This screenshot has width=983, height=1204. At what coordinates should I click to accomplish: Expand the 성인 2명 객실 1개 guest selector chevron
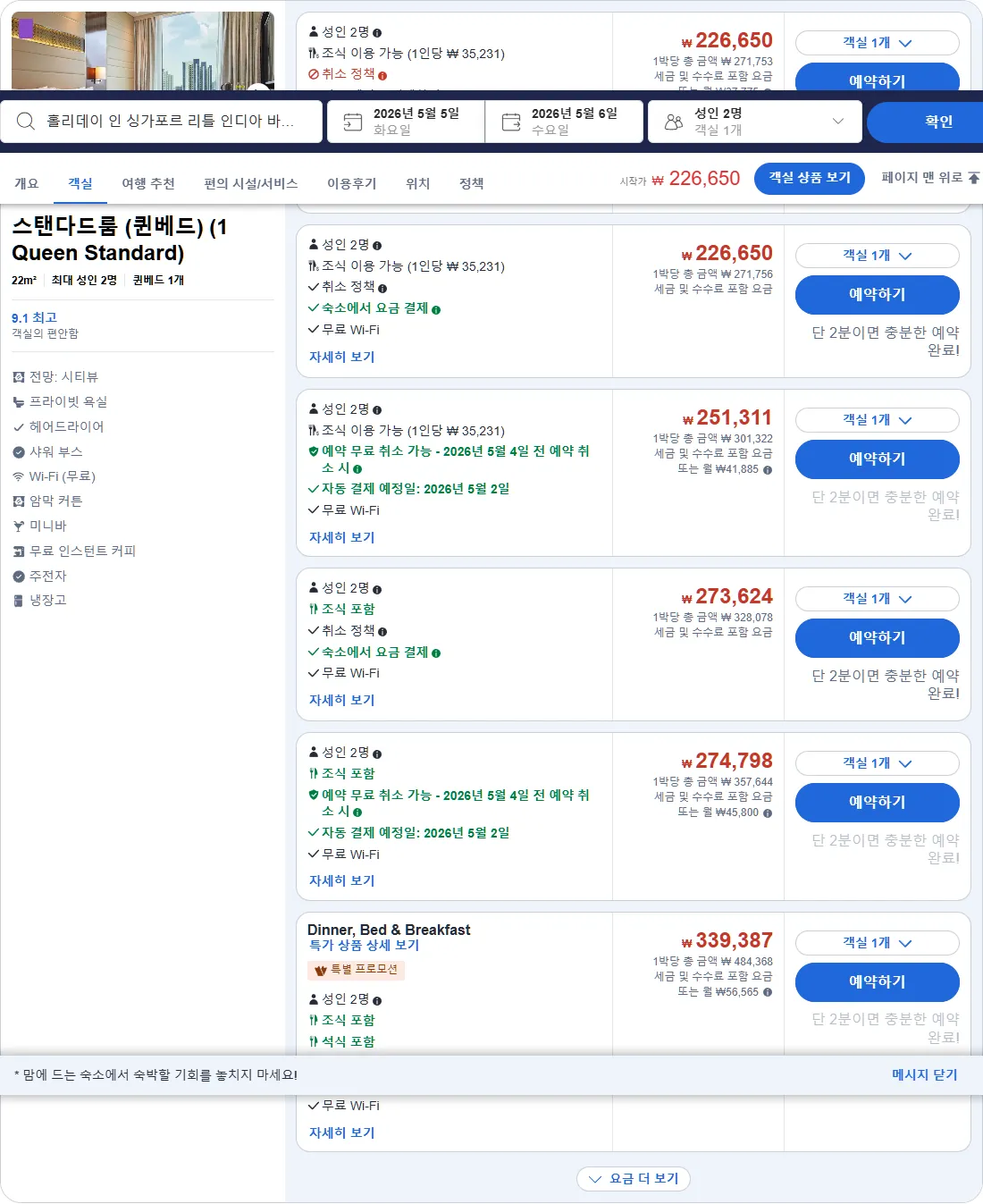click(x=838, y=122)
